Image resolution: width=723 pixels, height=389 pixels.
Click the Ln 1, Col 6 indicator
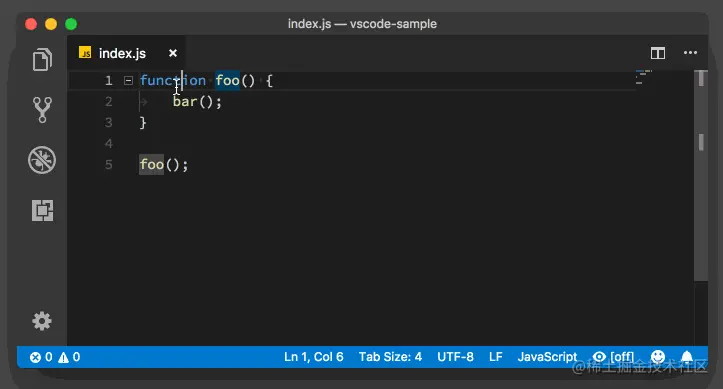click(314, 357)
